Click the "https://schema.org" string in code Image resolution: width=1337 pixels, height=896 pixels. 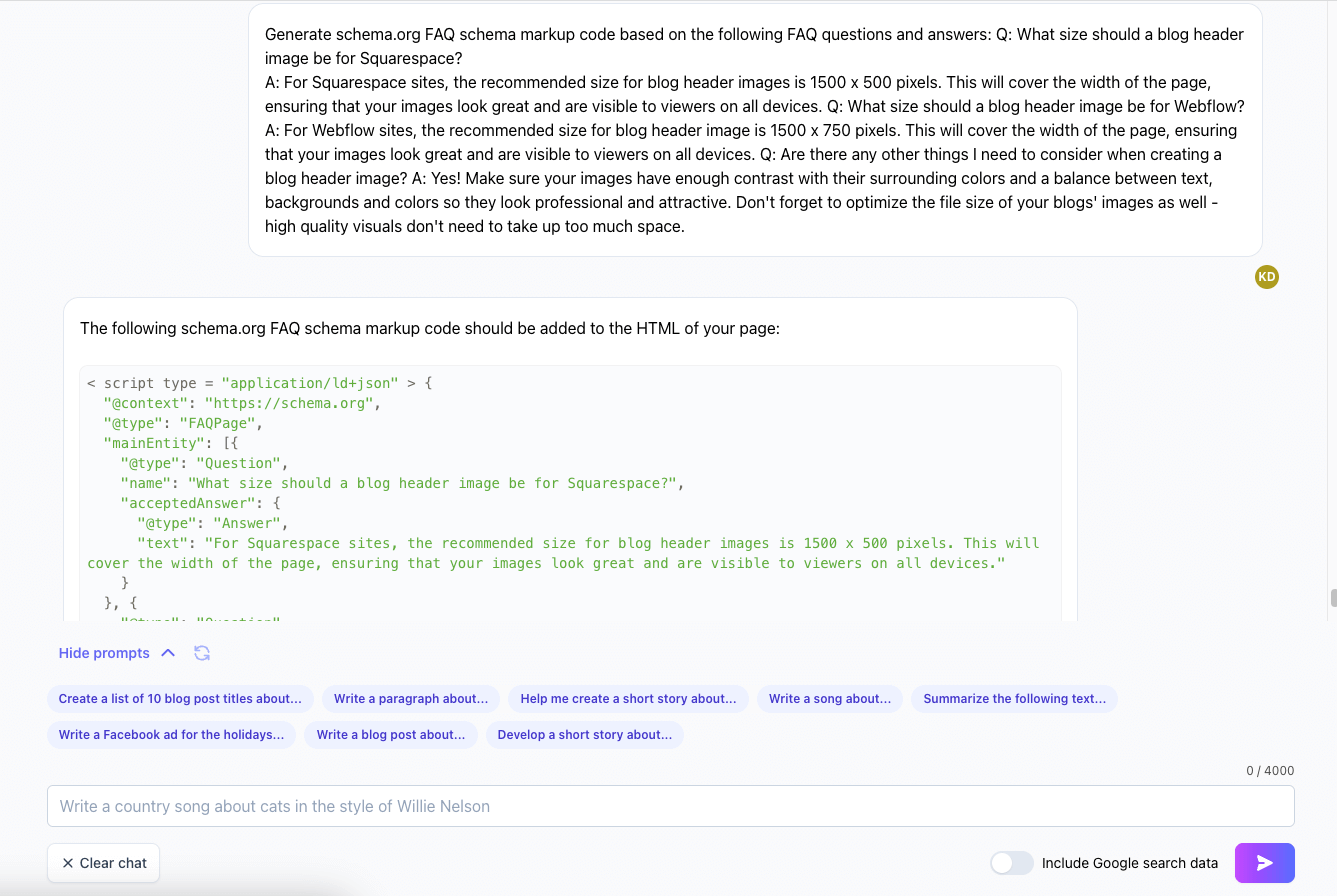click(289, 403)
